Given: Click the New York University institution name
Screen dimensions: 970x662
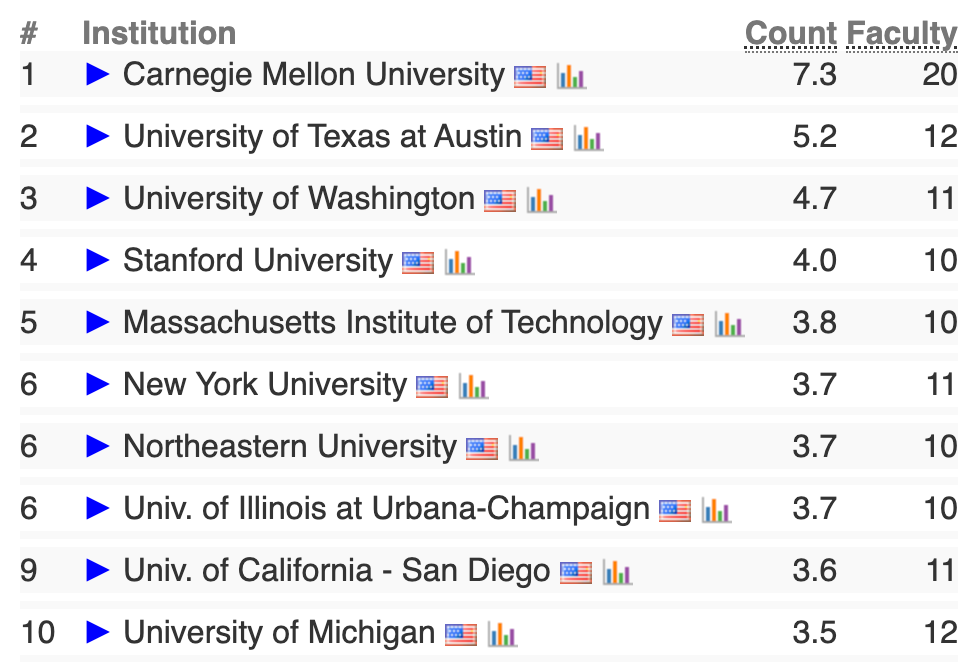Looking at the screenshot, I should (x=265, y=385).
